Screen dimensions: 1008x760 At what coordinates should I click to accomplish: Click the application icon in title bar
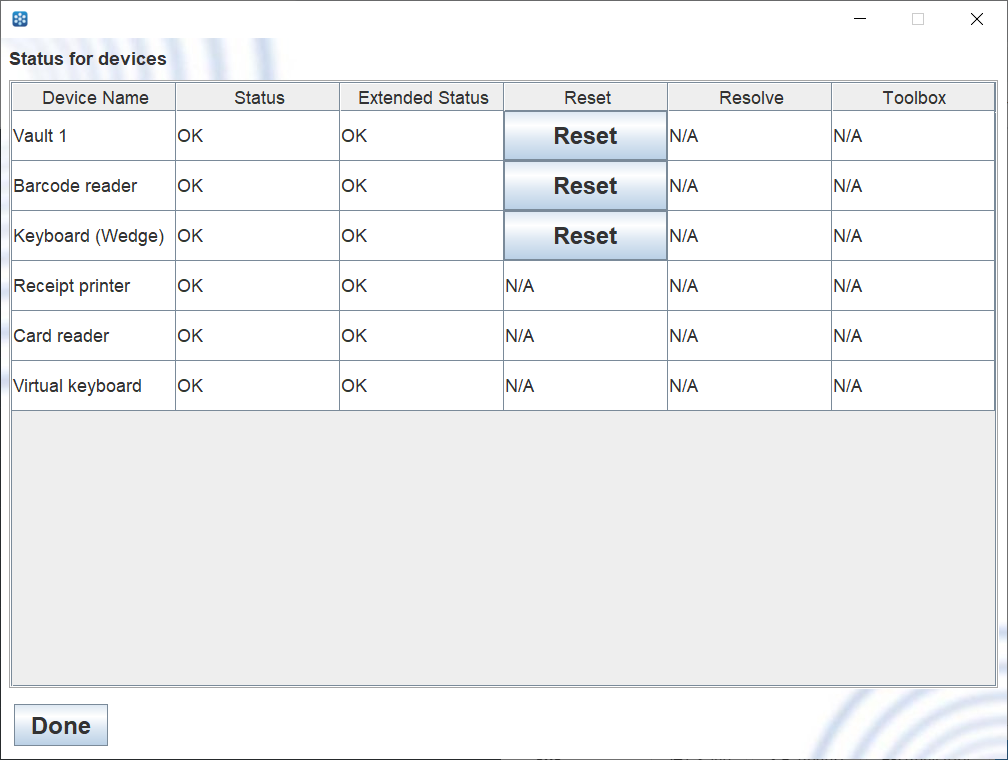[x=20, y=19]
